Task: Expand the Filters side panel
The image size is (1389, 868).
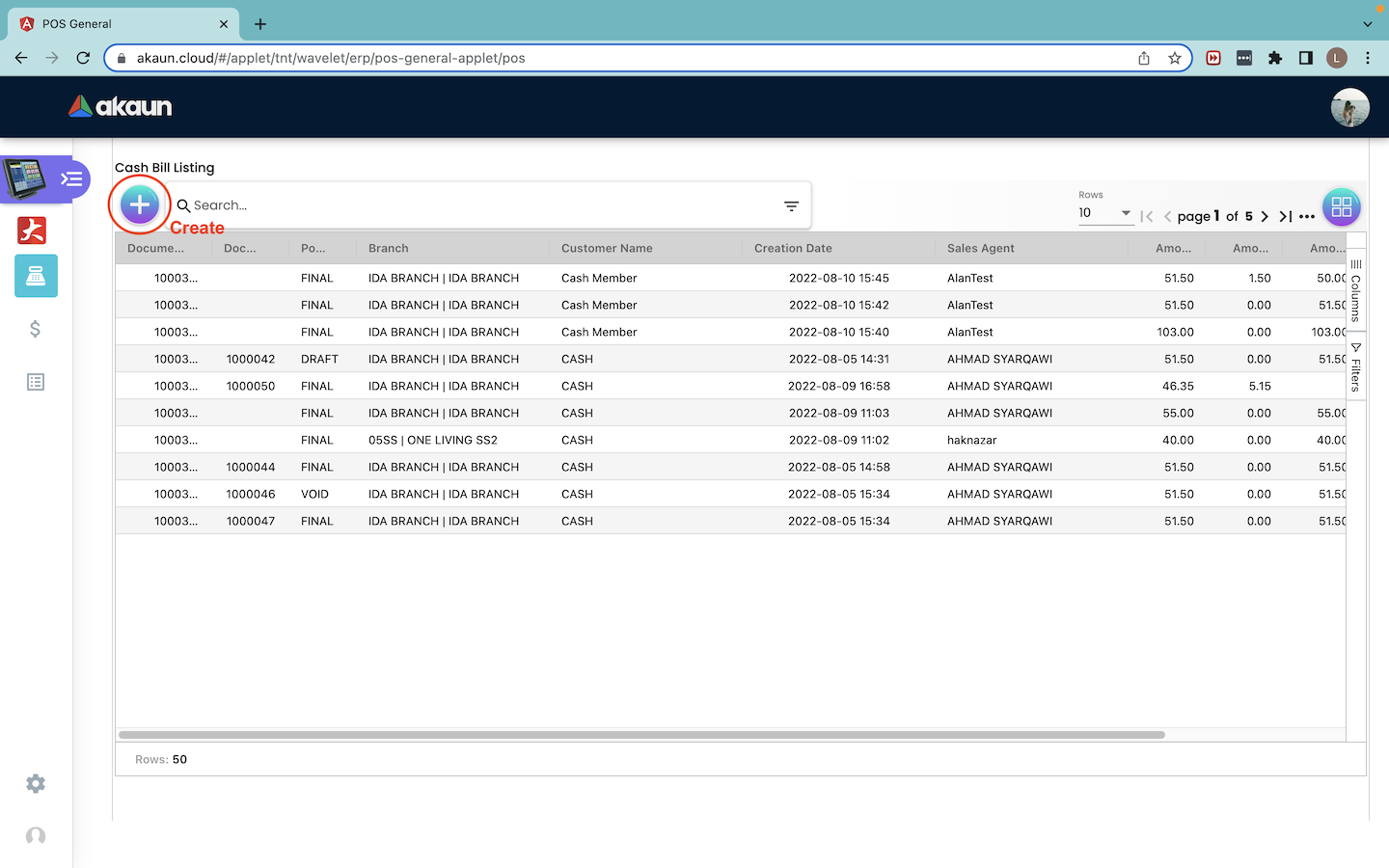Action: click(1356, 366)
